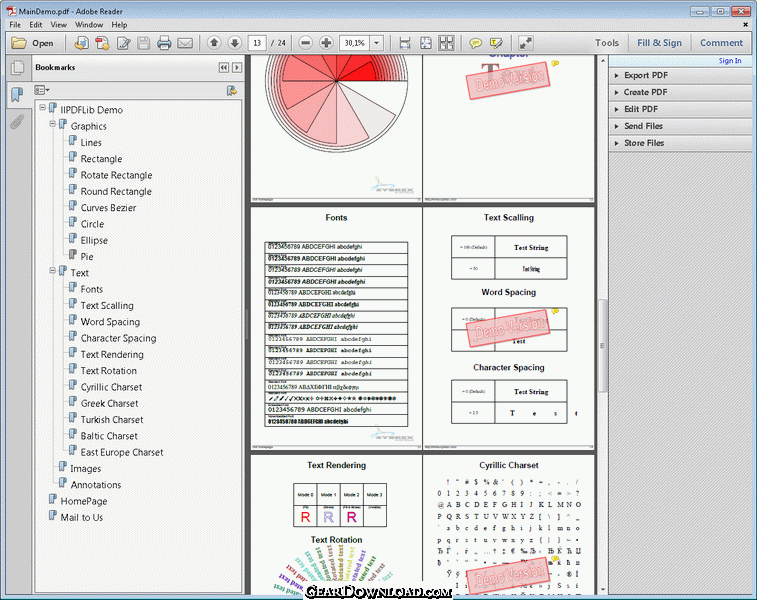Collapse the IIPDFLib Demo bookmark tree
The width and height of the screenshot is (757, 600).
(x=42, y=108)
